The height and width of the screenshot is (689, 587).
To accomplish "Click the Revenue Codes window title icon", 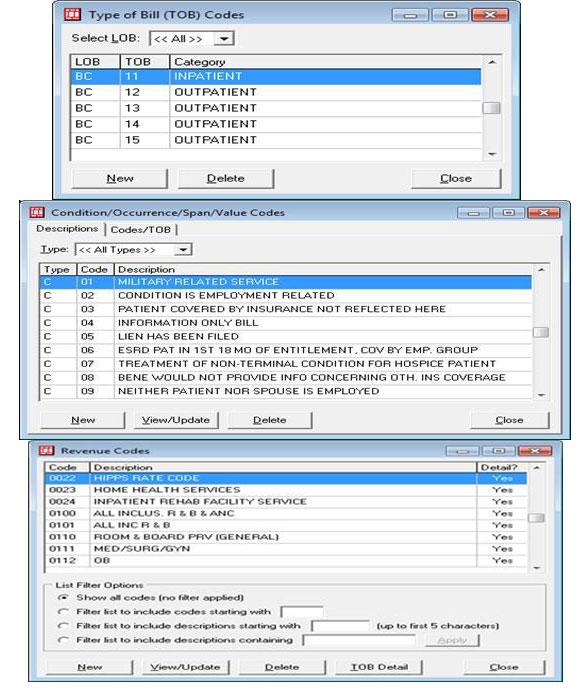I will [x=47, y=450].
